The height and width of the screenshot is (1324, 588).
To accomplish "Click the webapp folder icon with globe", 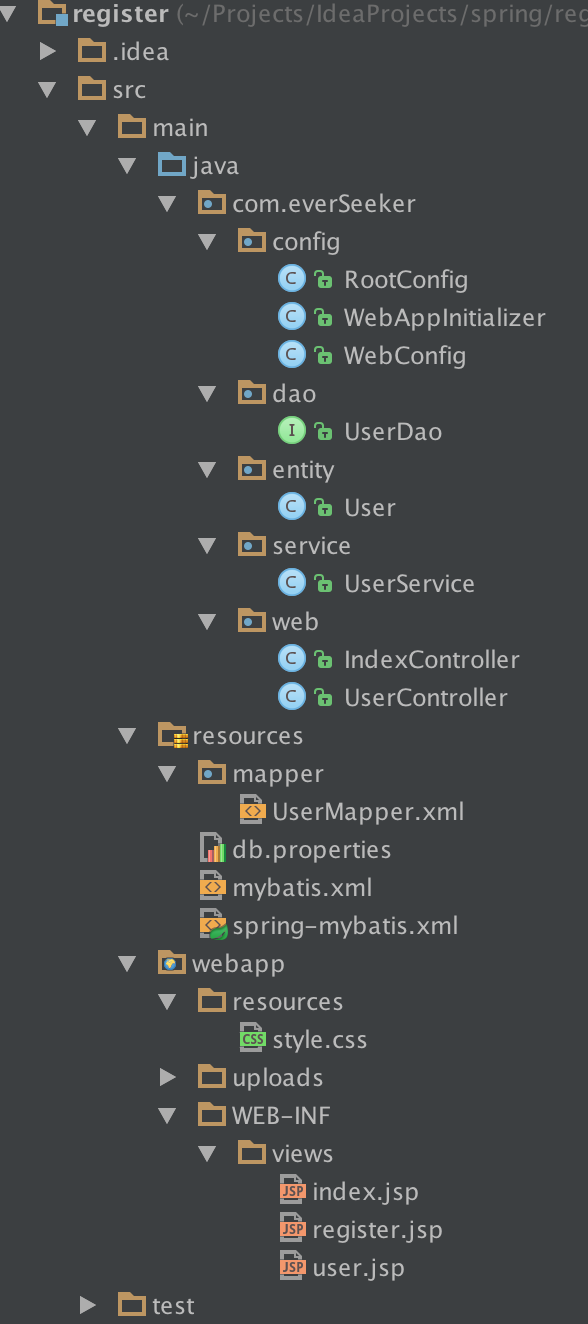I will point(173,963).
